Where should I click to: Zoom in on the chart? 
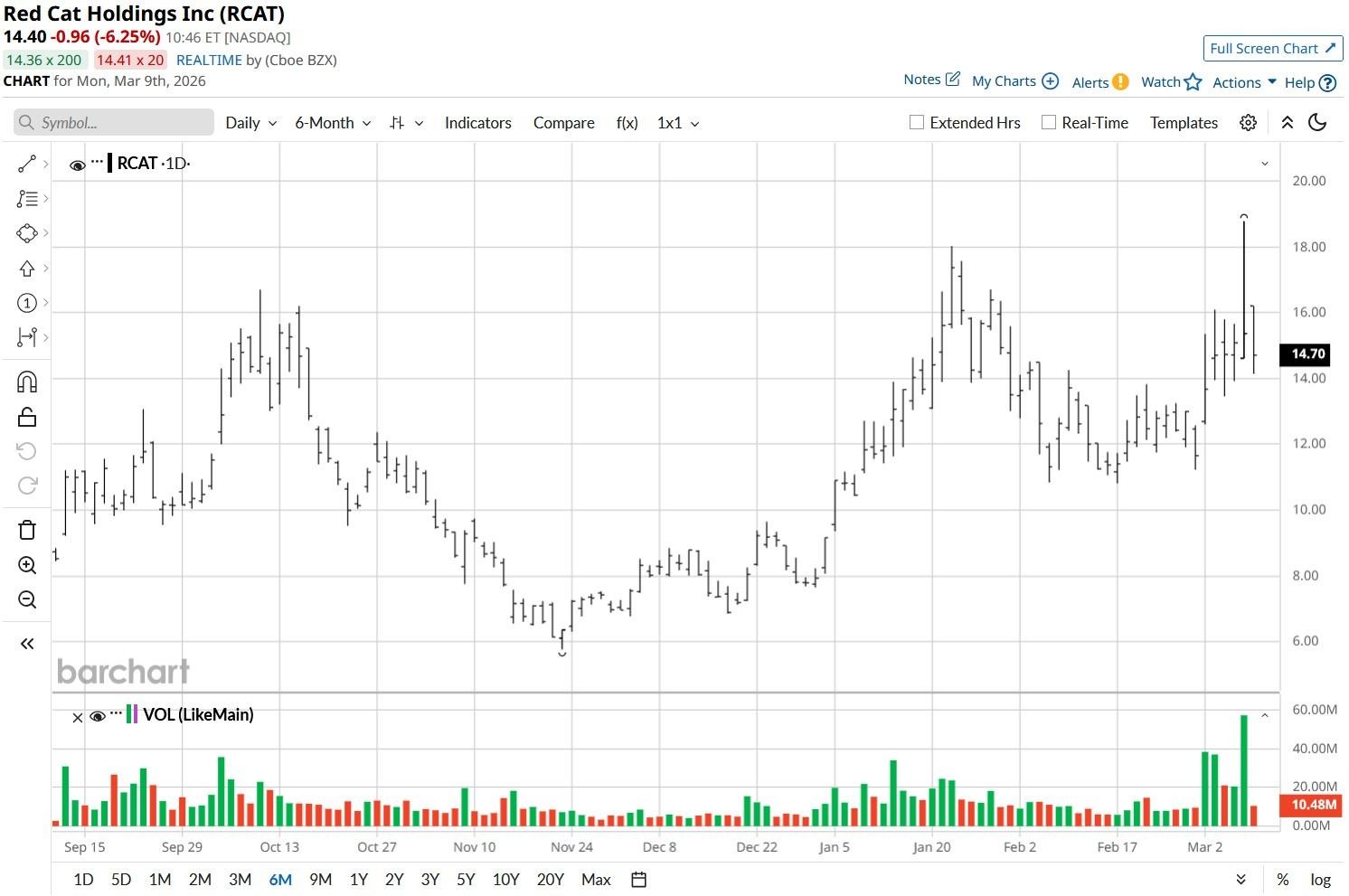pyautogui.click(x=27, y=565)
